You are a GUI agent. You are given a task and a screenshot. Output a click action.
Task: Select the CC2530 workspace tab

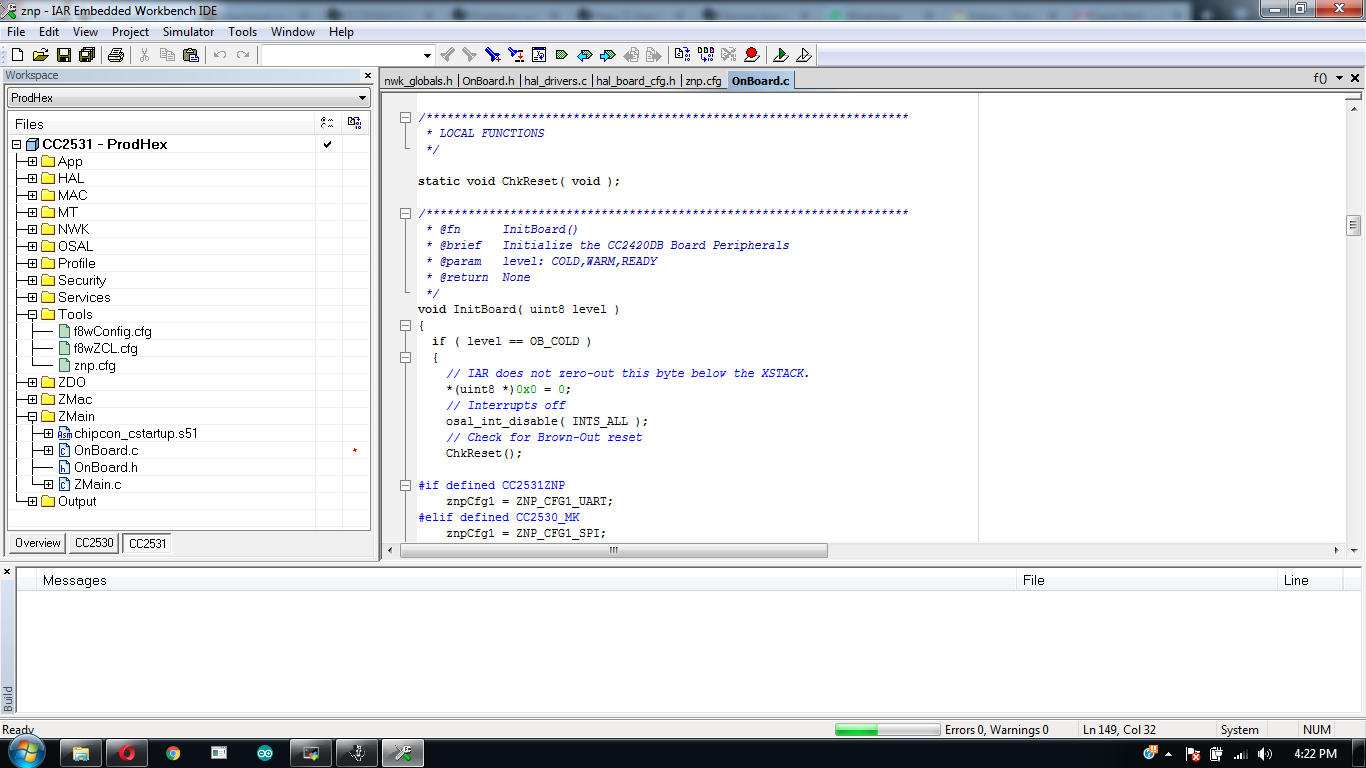tap(94, 543)
